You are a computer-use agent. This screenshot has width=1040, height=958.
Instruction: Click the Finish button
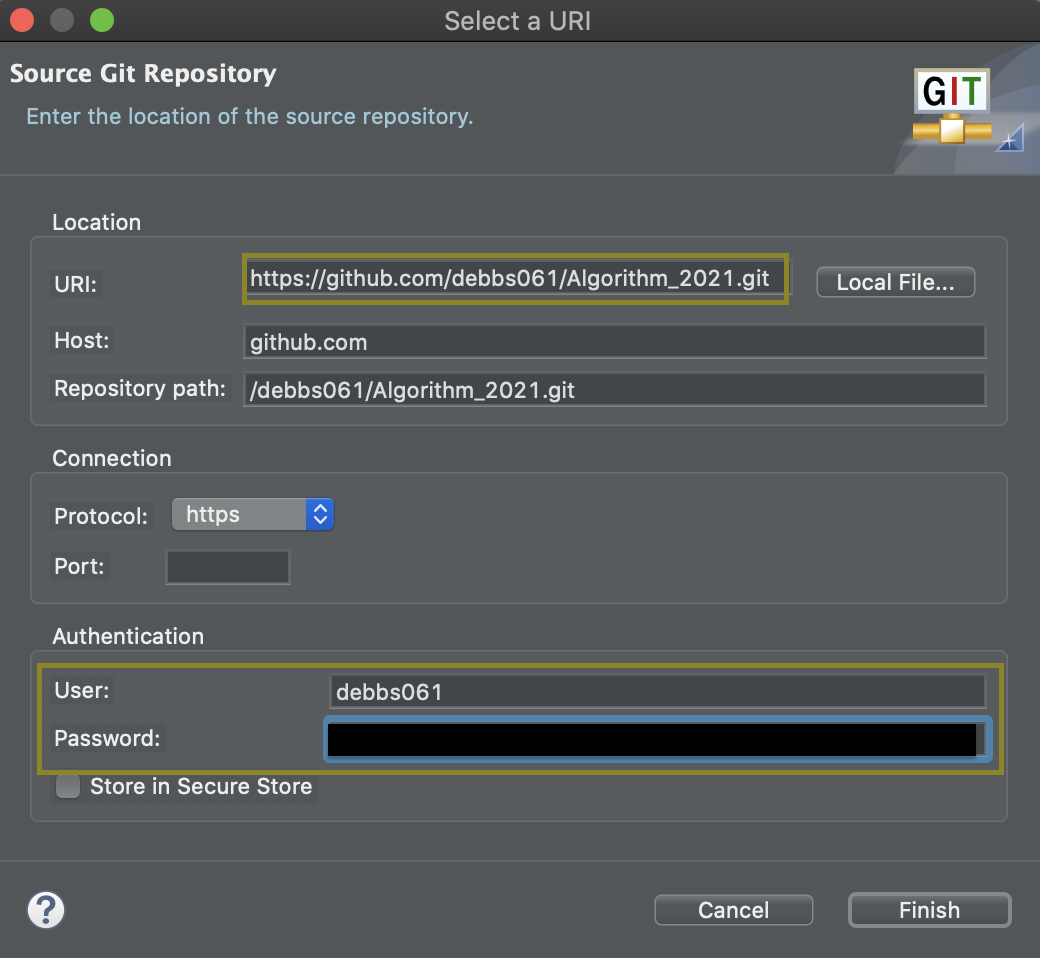(929, 910)
